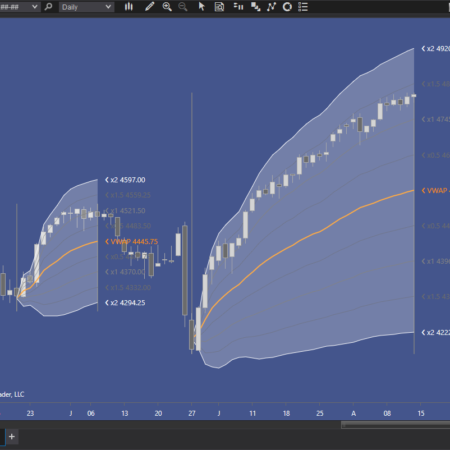Image resolution: width=450 pixels, height=450 pixels.
Task: Click the x2 4920 label on the right
Action: 436,49
